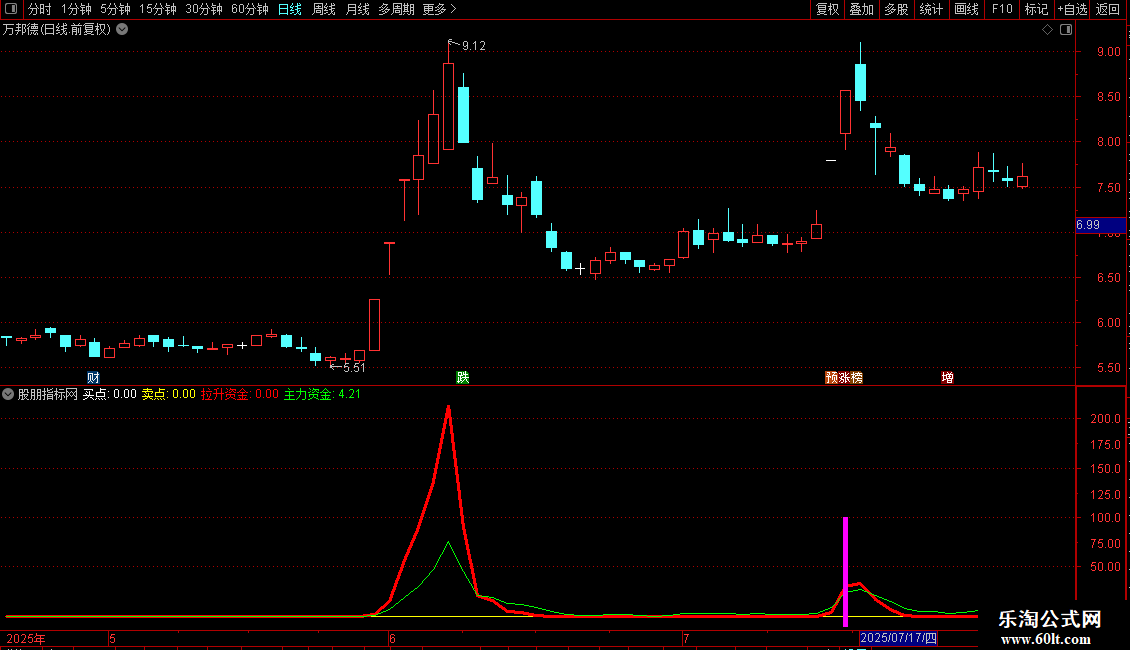Click the 财 info marker below chart

click(x=93, y=378)
